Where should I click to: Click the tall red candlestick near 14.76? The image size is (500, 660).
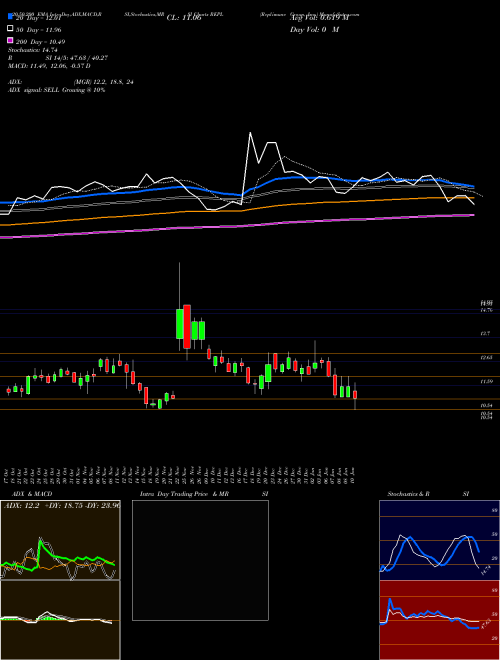click(187, 326)
